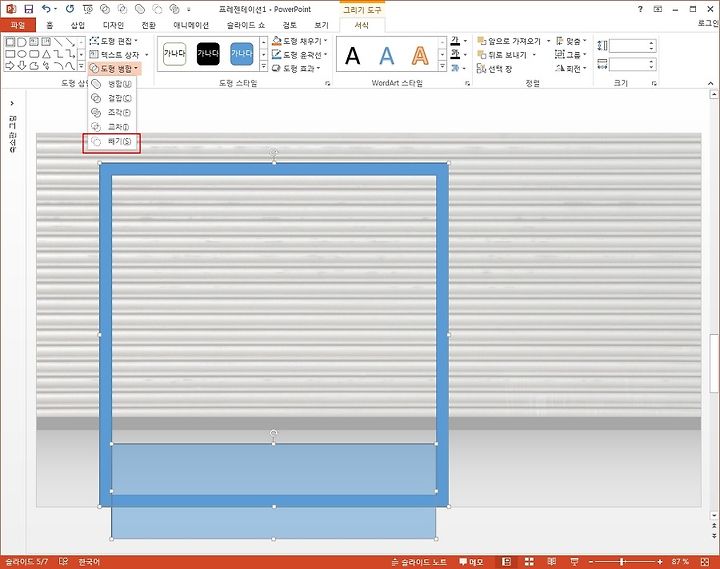Choose the blue filled 가나다 shape style
The width and height of the screenshot is (720, 569).
tap(242, 54)
